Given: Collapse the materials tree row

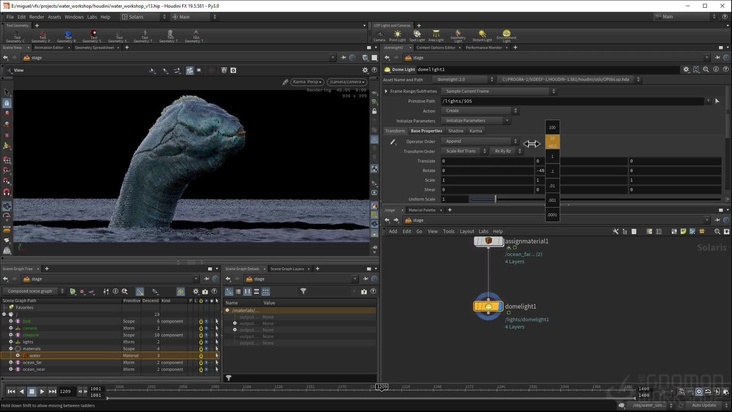Looking at the screenshot, I should [x=11, y=349].
